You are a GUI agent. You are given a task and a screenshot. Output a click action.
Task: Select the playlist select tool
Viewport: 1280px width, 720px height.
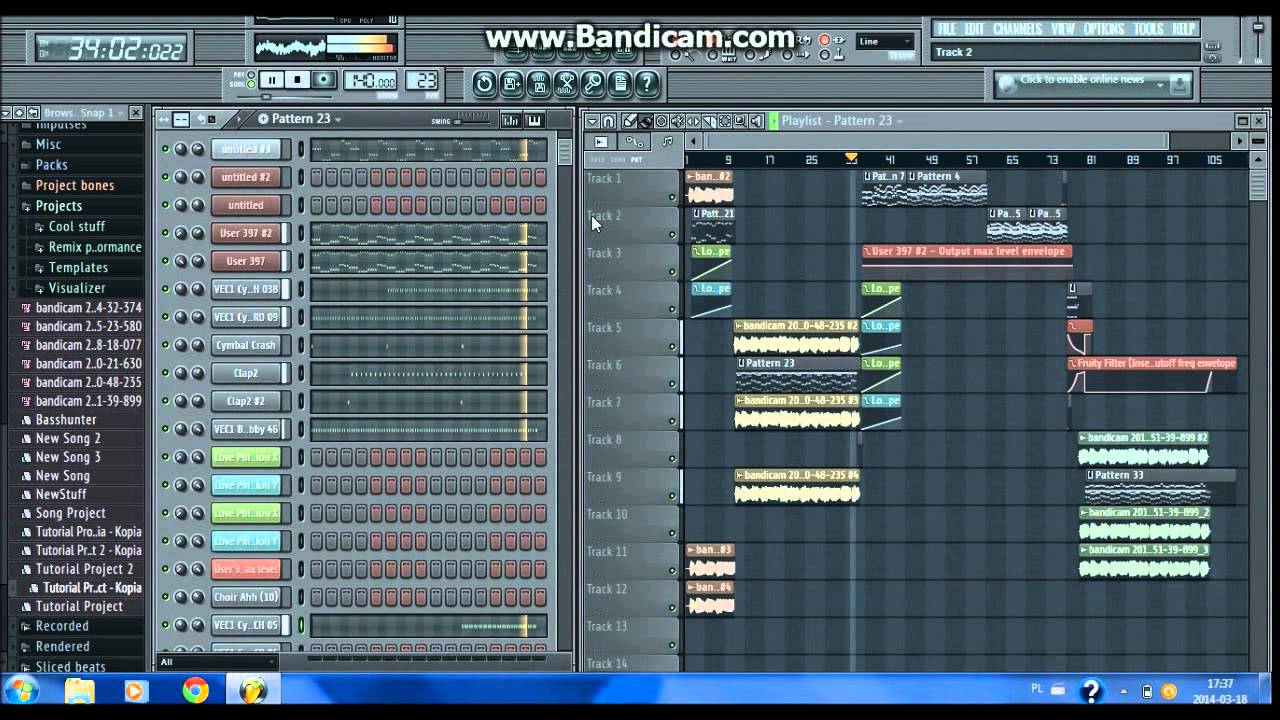pyautogui.click(x=725, y=121)
